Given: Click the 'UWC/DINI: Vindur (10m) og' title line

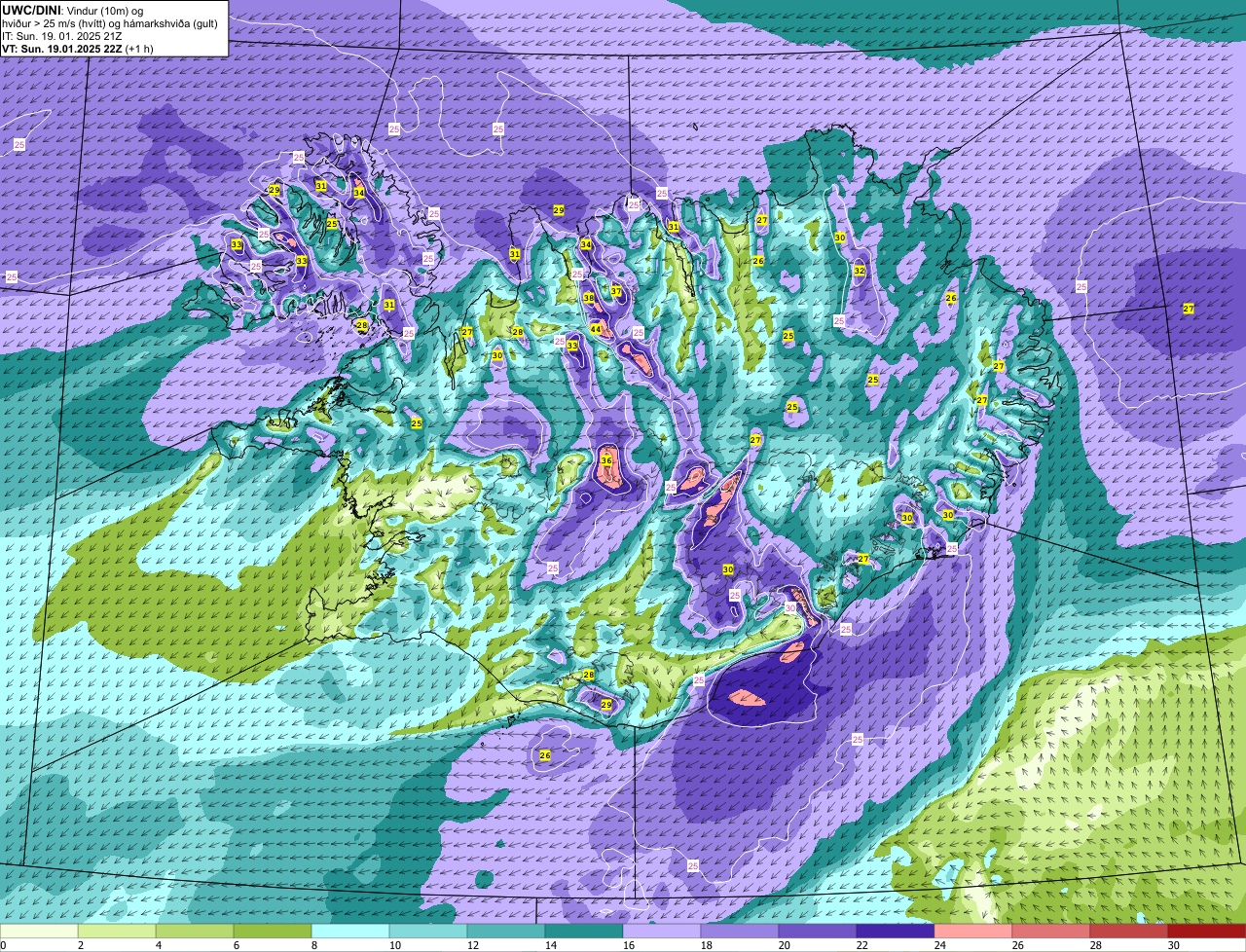Looking at the screenshot, I should (72, 11).
